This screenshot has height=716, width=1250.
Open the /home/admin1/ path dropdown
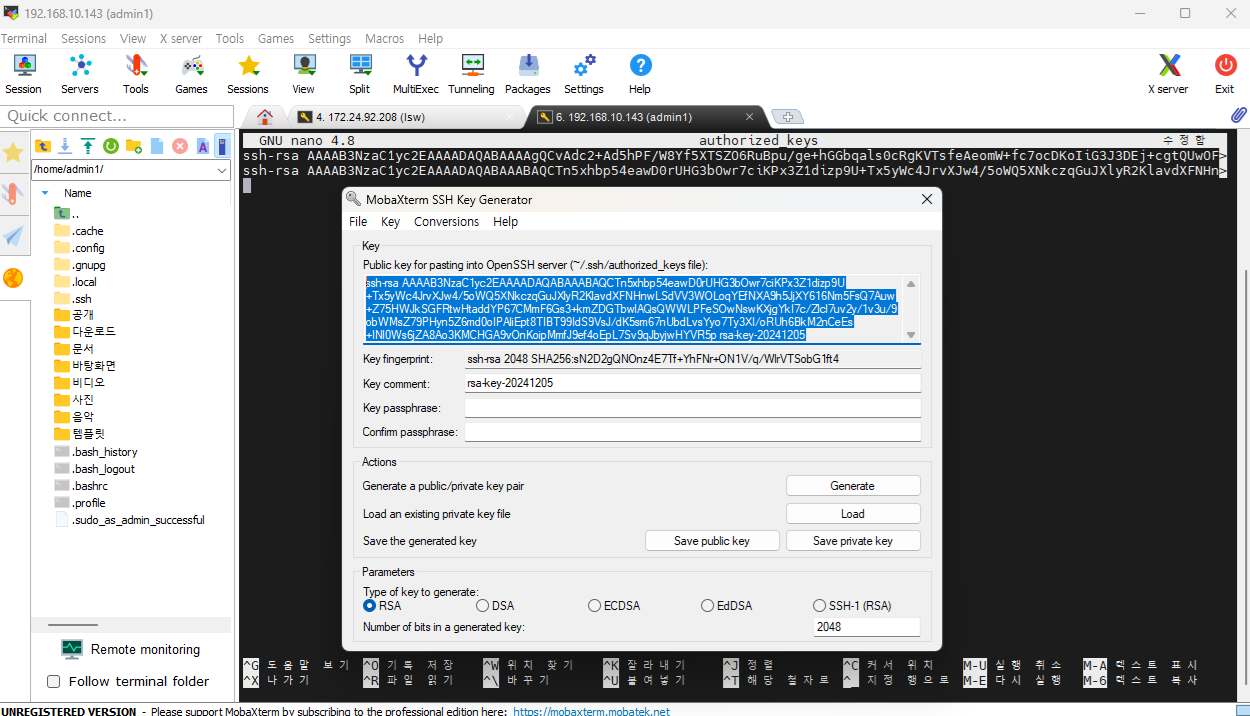222,170
